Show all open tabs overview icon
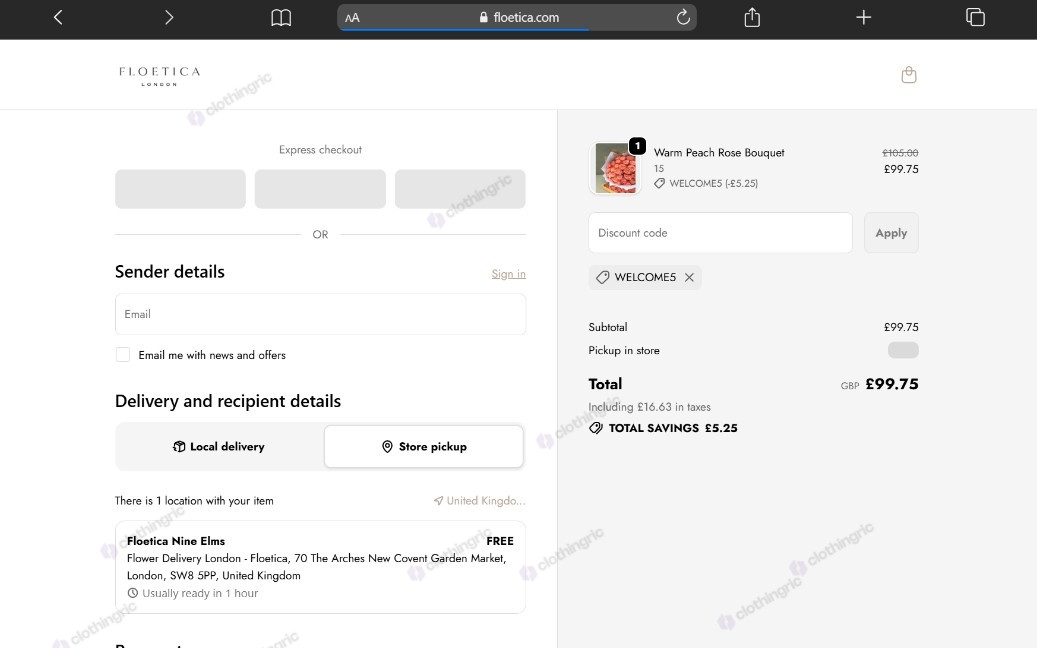The height and width of the screenshot is (648, 1037). 975,17
